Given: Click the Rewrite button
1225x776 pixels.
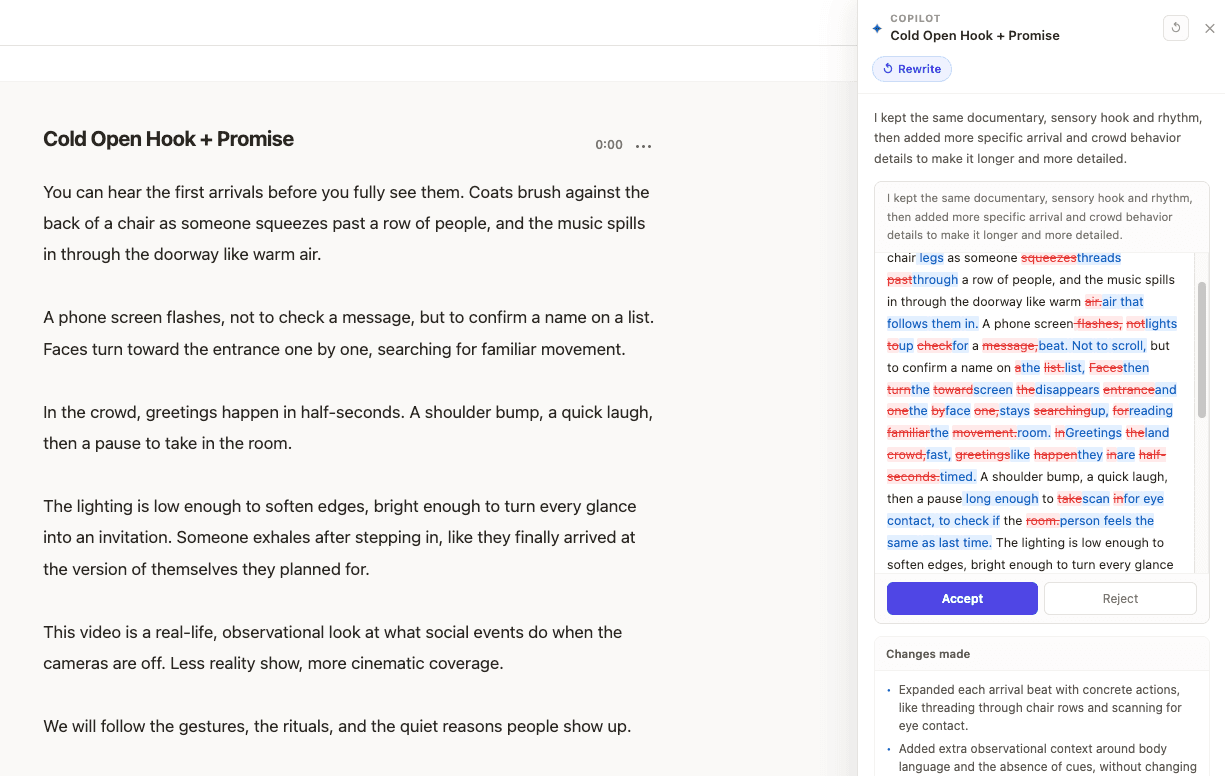Looking at the screenshot, I should click(911, 68).
